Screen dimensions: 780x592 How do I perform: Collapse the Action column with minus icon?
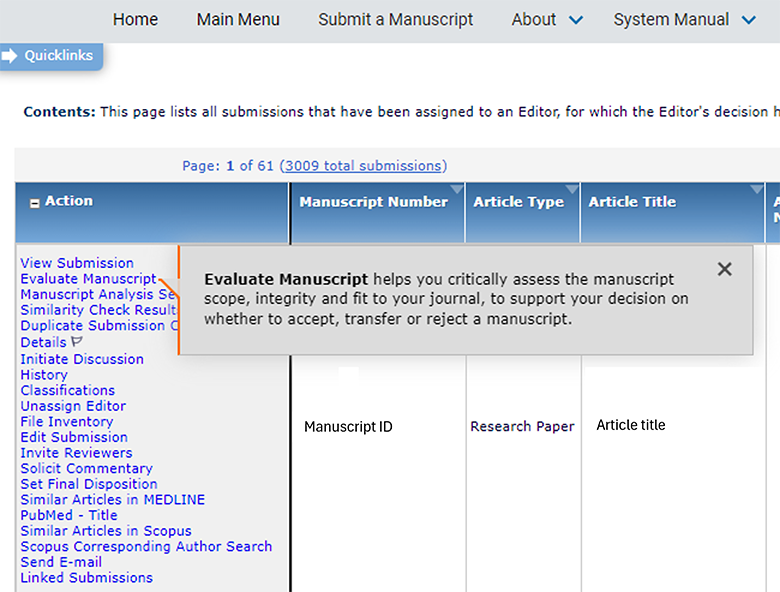click(34, 203)
